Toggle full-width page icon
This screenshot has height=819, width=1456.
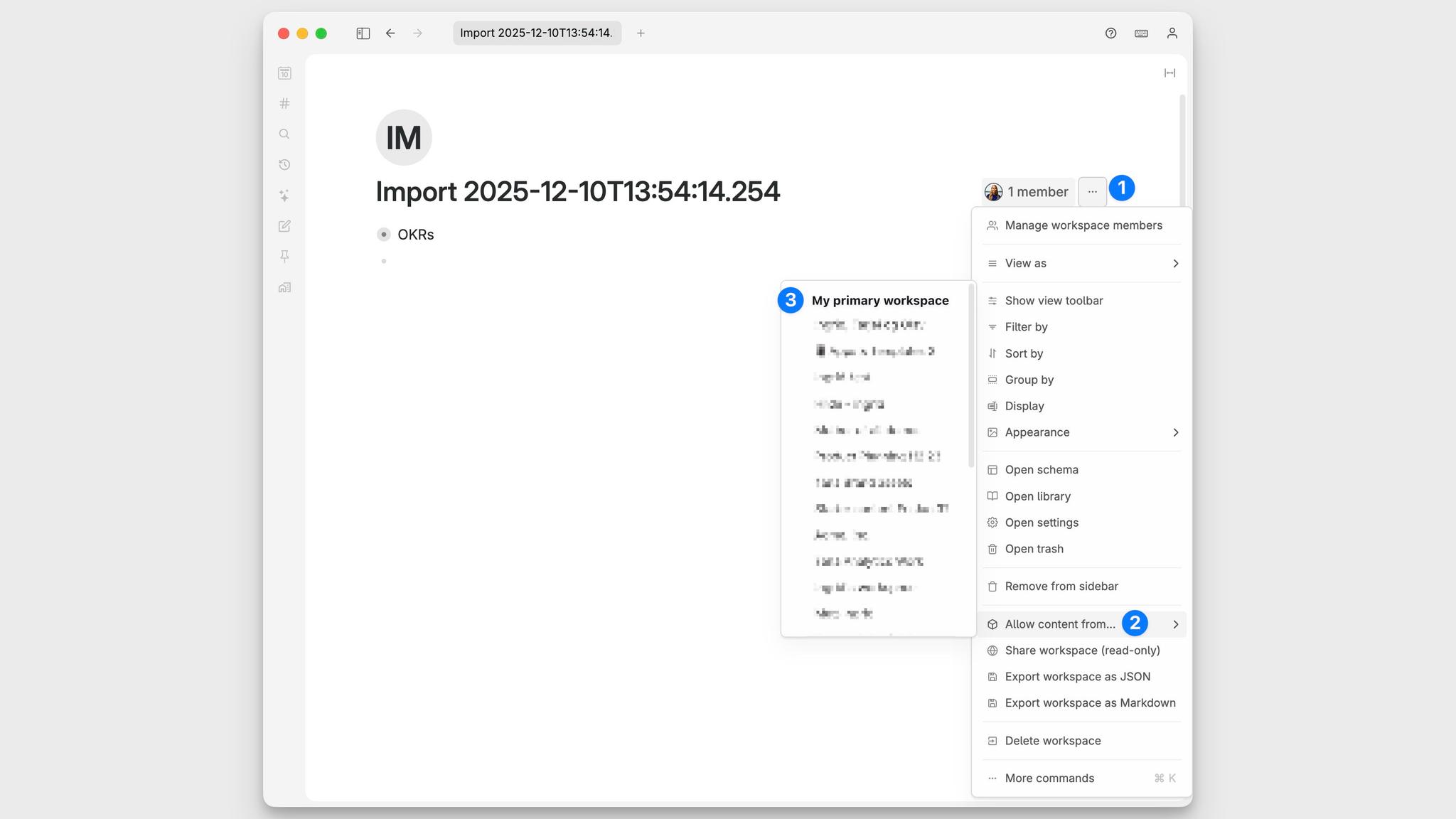click(x=1169, y=73)
